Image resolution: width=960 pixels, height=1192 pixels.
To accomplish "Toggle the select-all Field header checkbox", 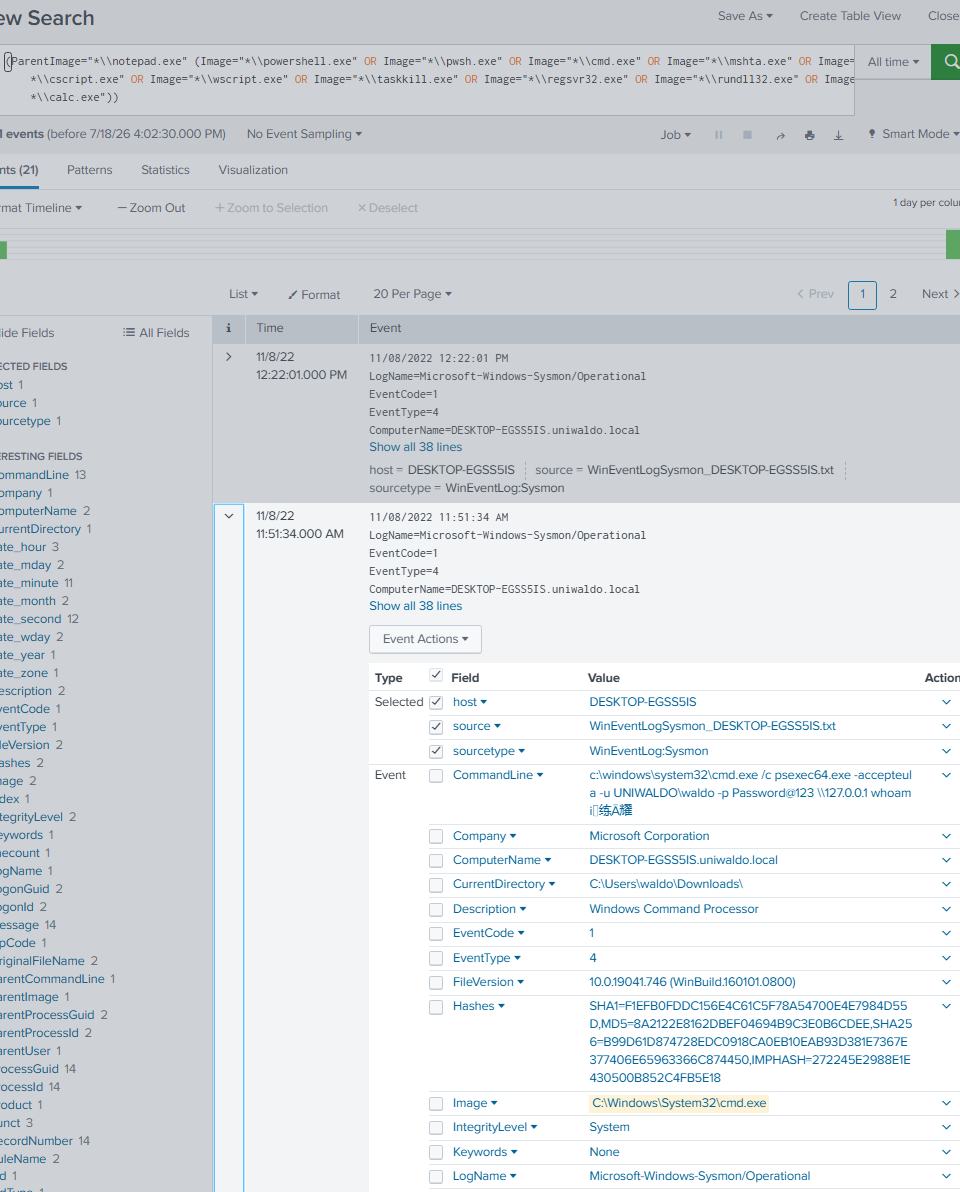I will coord(436,675).
